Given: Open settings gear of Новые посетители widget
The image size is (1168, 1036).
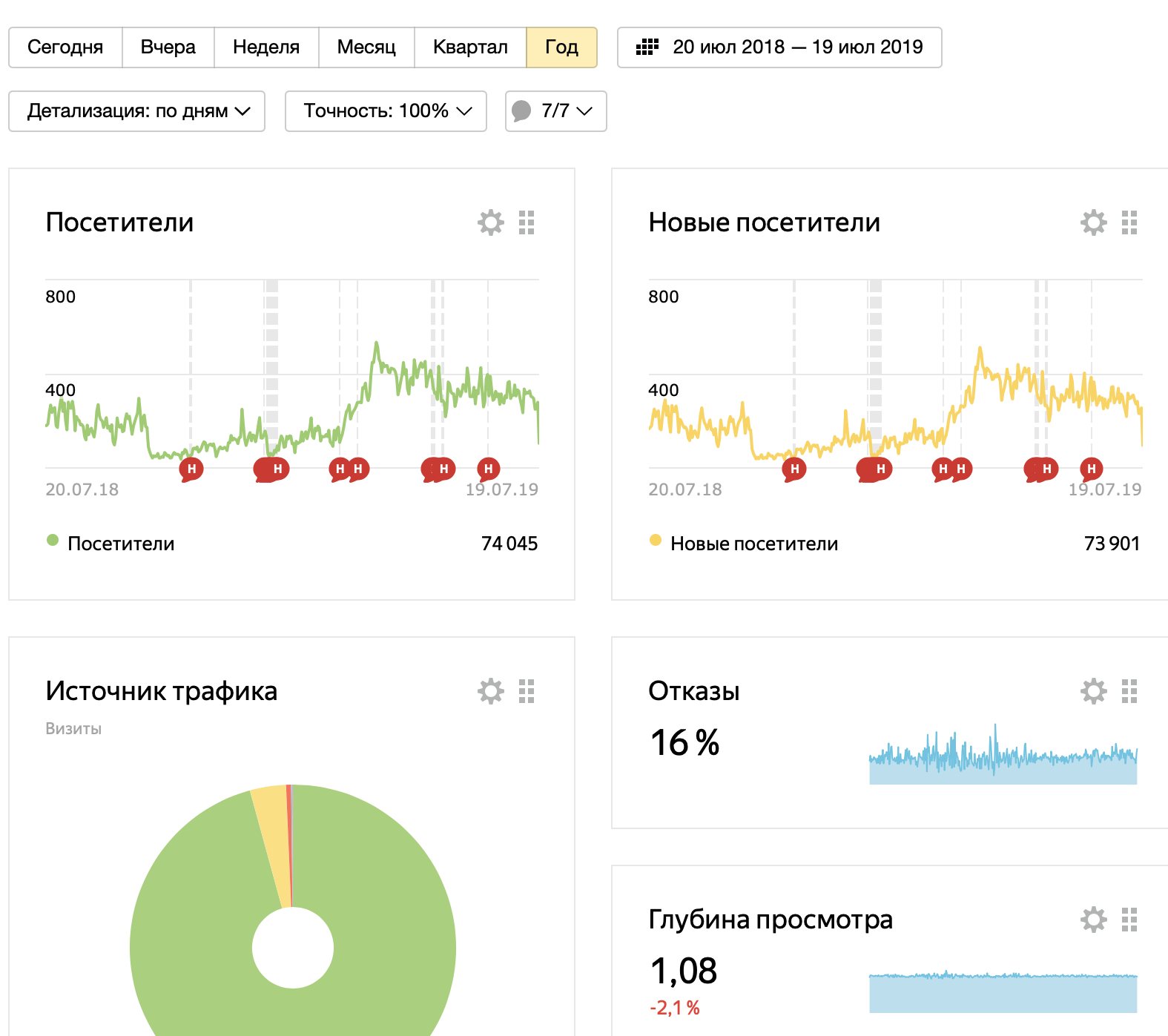Looking at the screenshot, I should pyautogui.click(x=1093, y=222).
